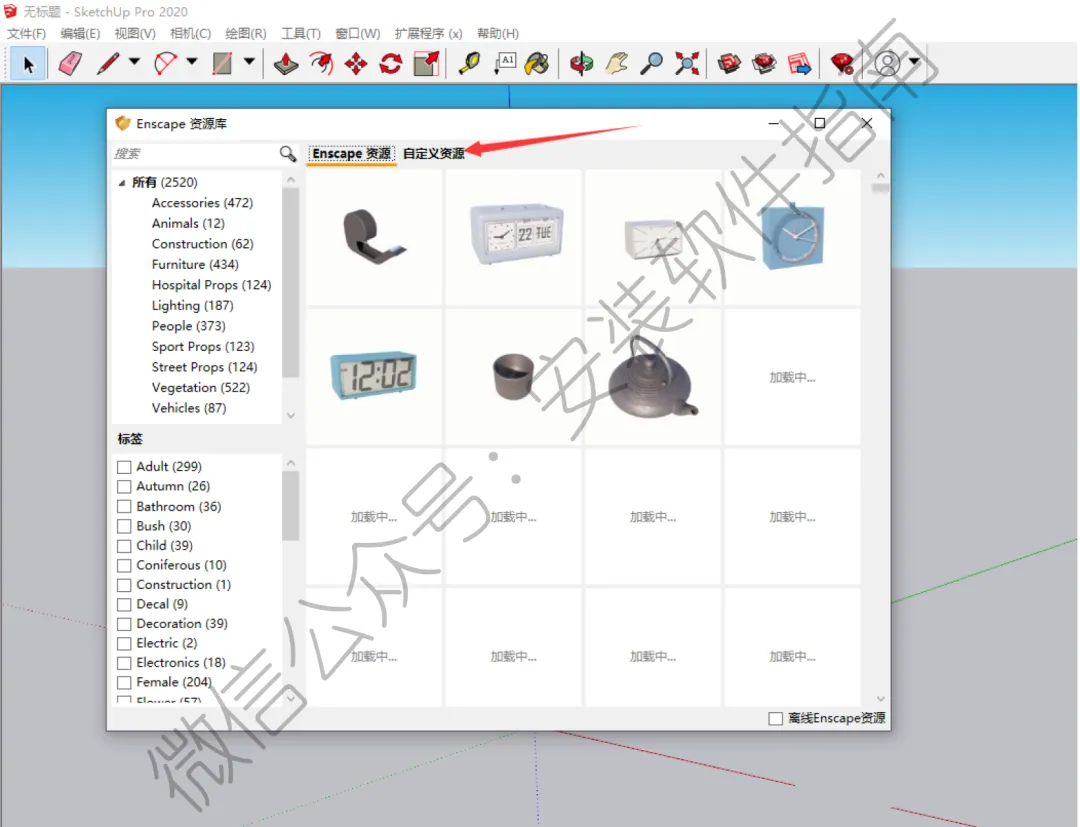Open the 3D Warehouse icon
The image size is (1080, 827).
(x=729, y=64)
